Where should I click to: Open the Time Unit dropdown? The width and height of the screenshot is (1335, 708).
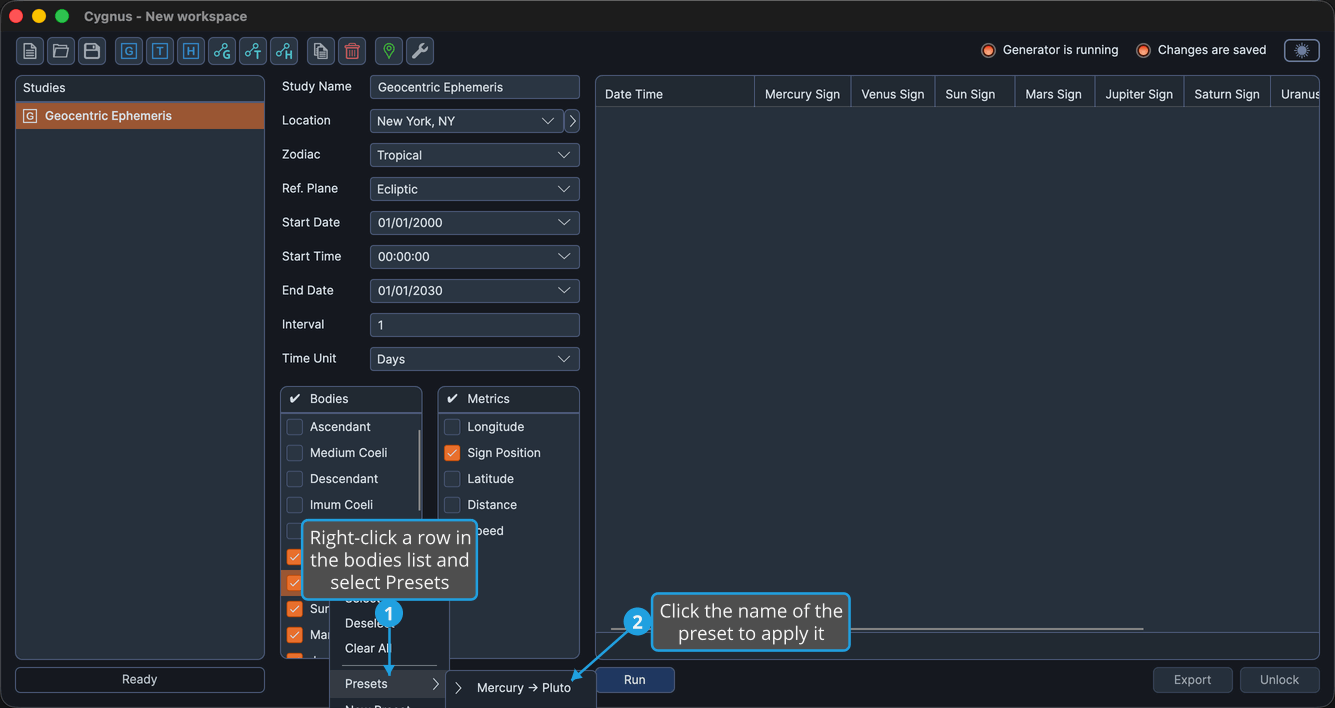pyautogui.click(x=475, y=359)
